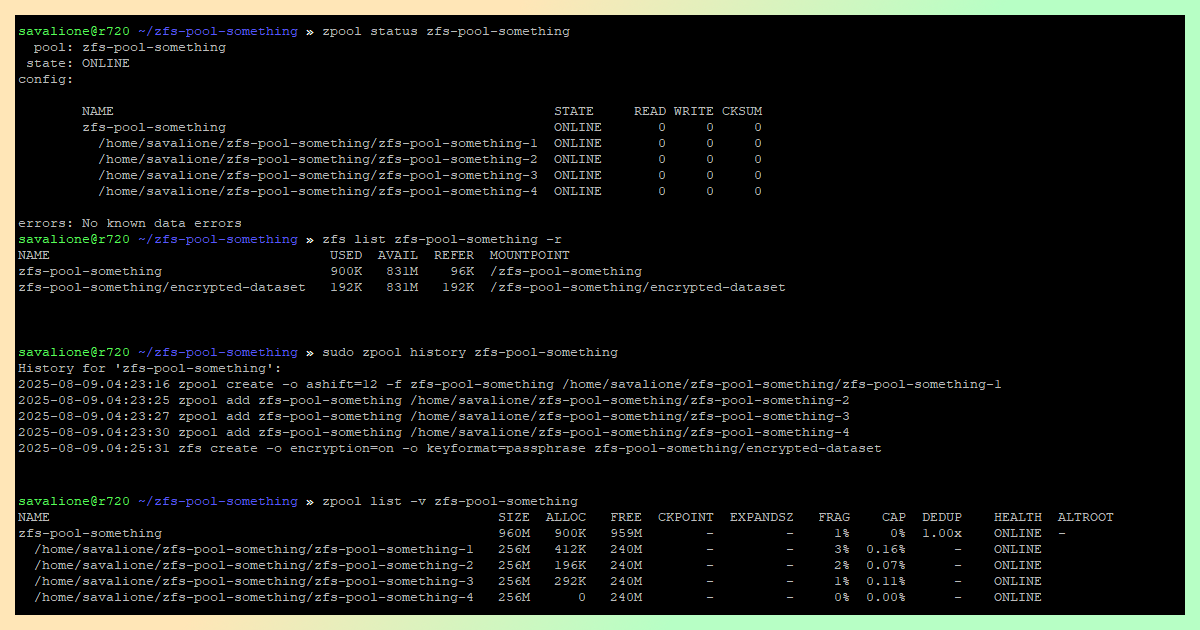Click the 2025-08-09.04:23:16 zpool create history entry

pos(510,384)
